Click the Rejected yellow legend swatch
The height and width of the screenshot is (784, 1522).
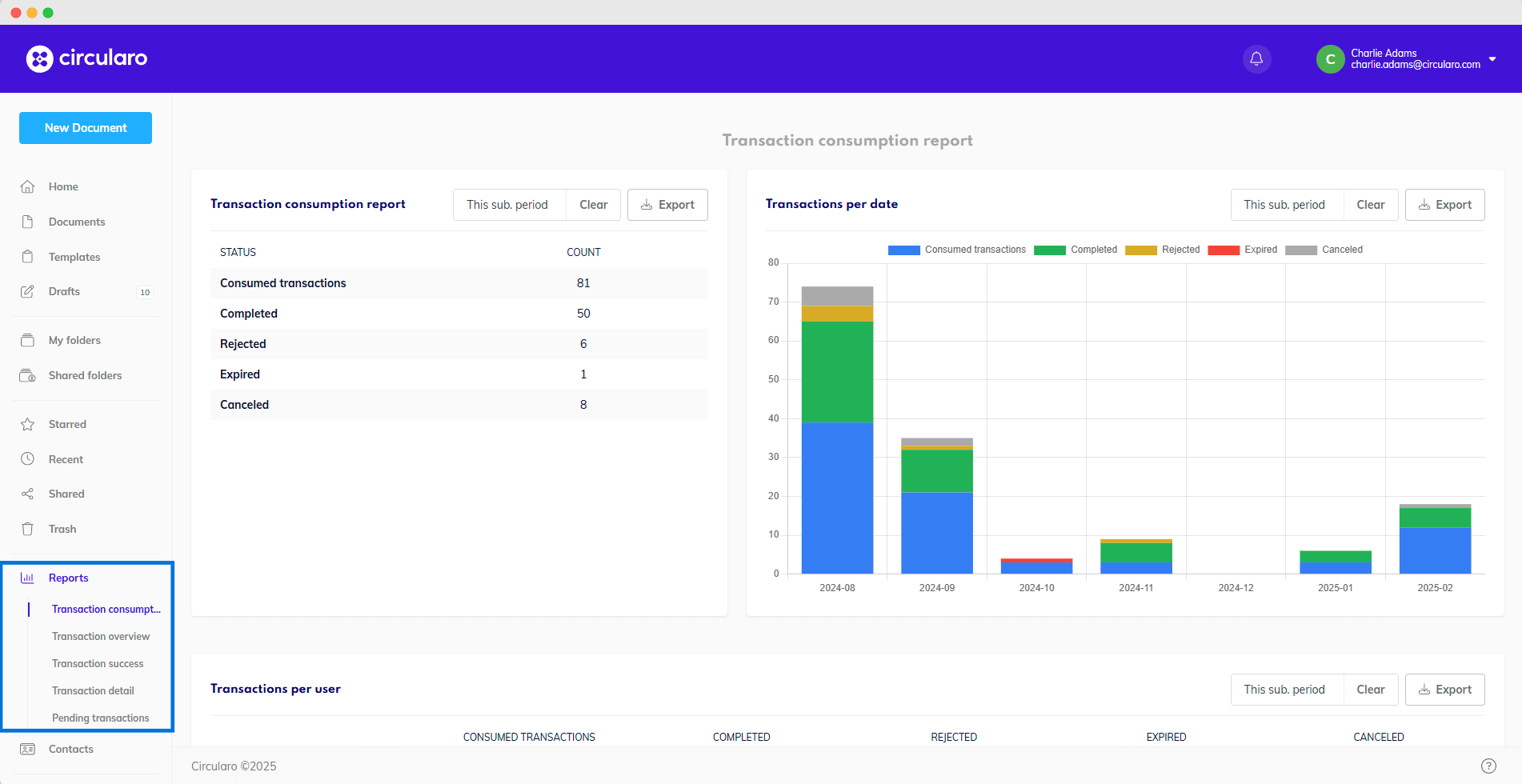pos(1140,250)
